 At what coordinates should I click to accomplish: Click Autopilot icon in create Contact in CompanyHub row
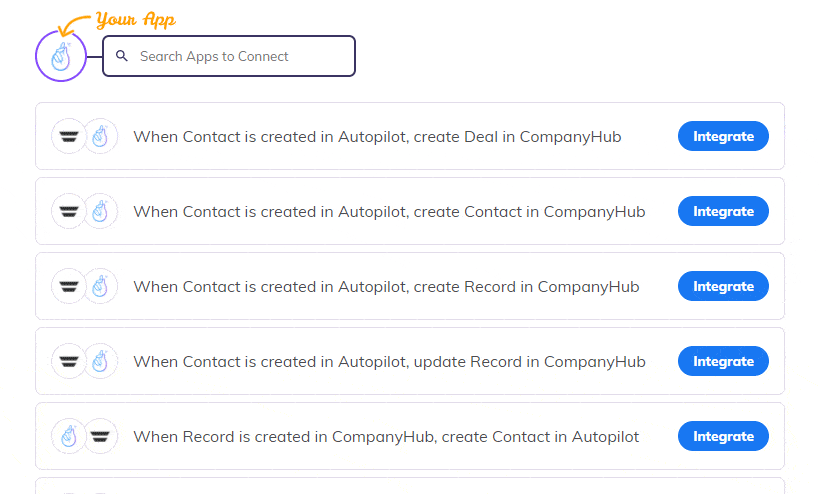[69, 211]
